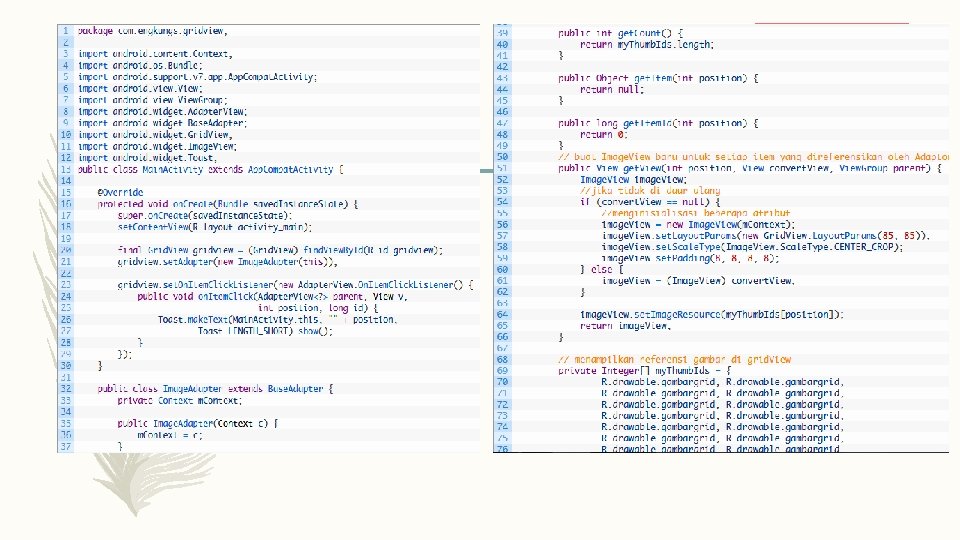Click the Toast.LENGTH_SHORT).show() line

pyautogui.click(x=265, y=331)
